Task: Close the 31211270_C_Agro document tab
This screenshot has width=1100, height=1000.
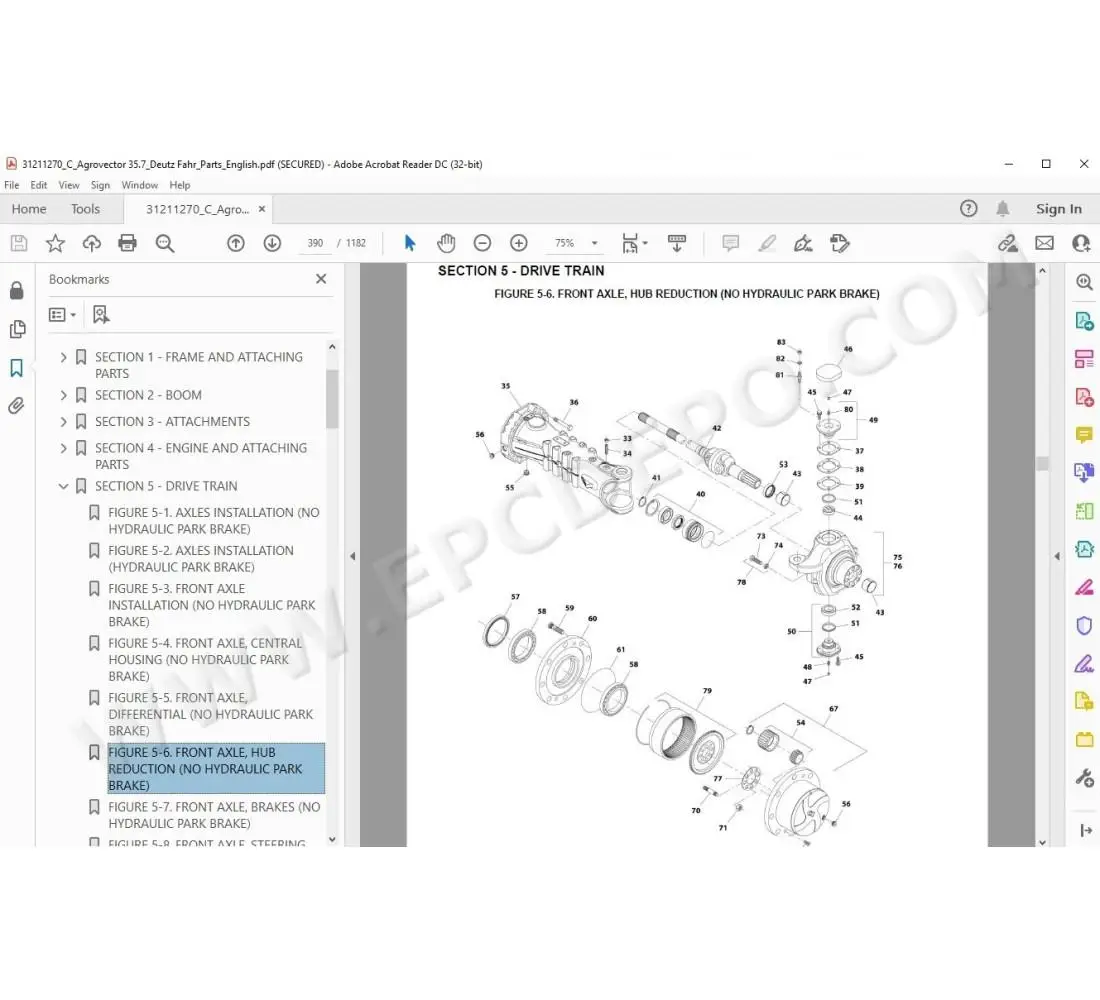Action: [262, 209]
